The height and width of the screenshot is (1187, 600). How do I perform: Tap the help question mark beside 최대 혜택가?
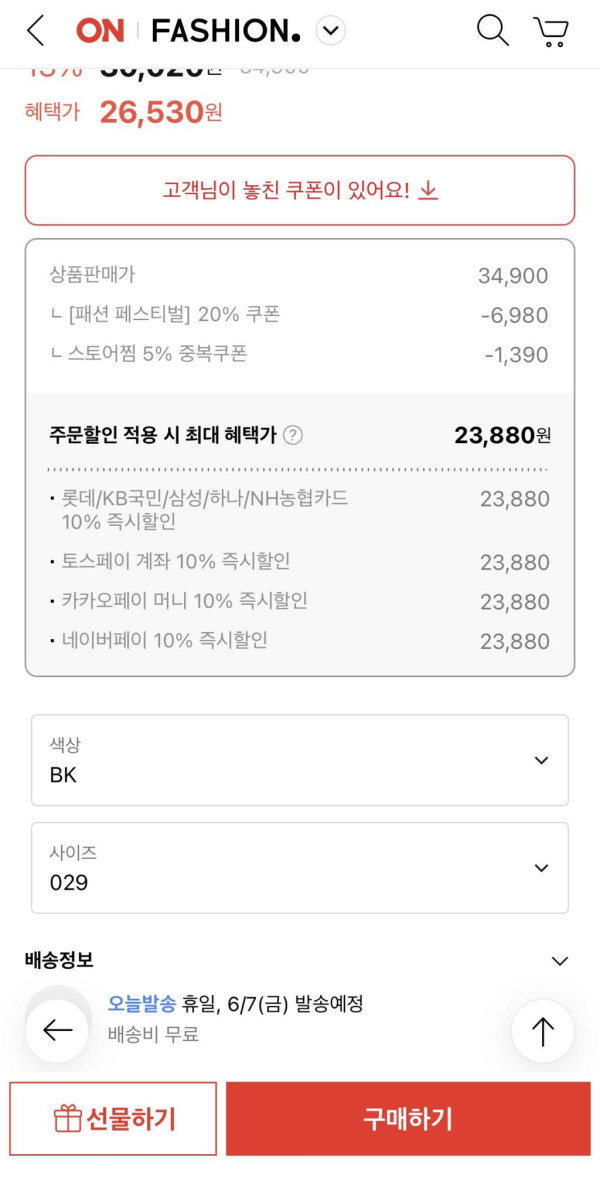(x=292, y=435)
